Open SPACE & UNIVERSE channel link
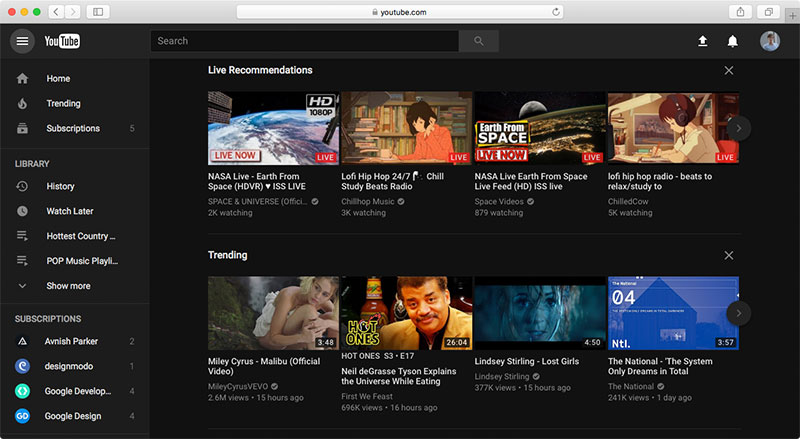The width and height of the screenshot is (800, 439). pos(258,202)
